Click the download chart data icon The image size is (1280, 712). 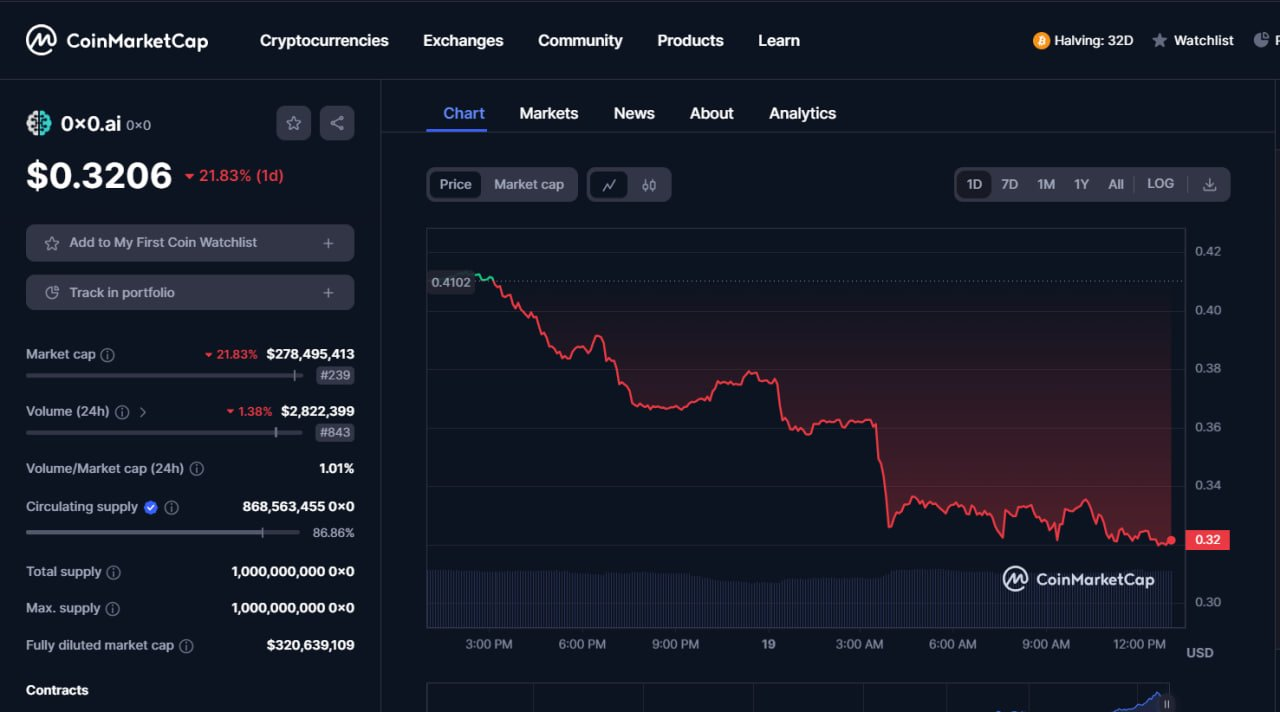click(x=1209, y=184)
